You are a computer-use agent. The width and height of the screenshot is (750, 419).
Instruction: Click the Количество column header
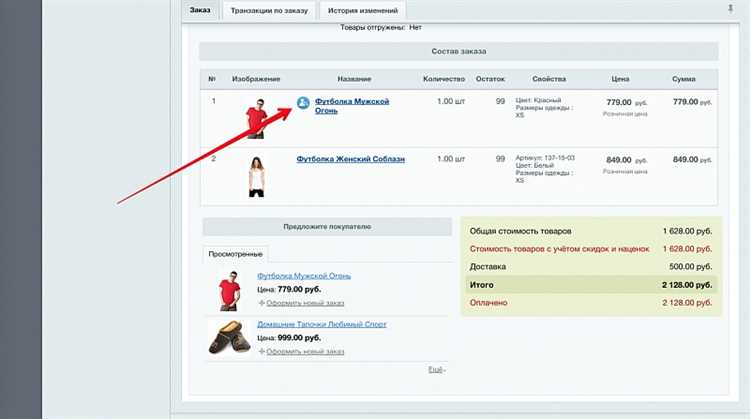click(x=444, y=79)
